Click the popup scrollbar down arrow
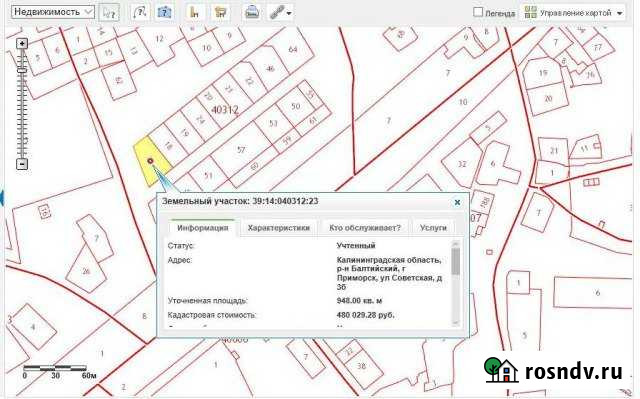The height and width of the screenshot is (399, 640). click(456, 323)
